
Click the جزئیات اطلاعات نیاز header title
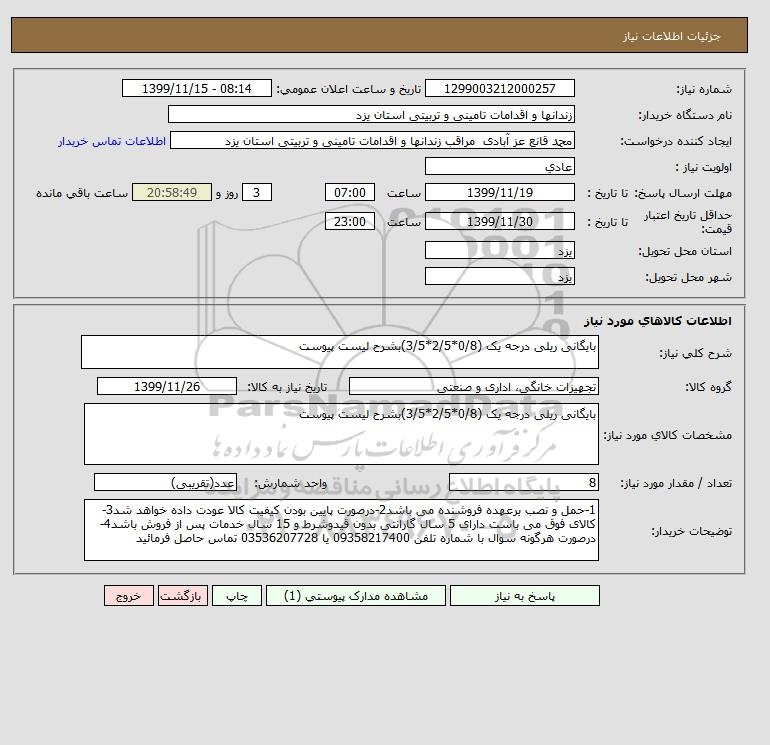pos(671,36)
